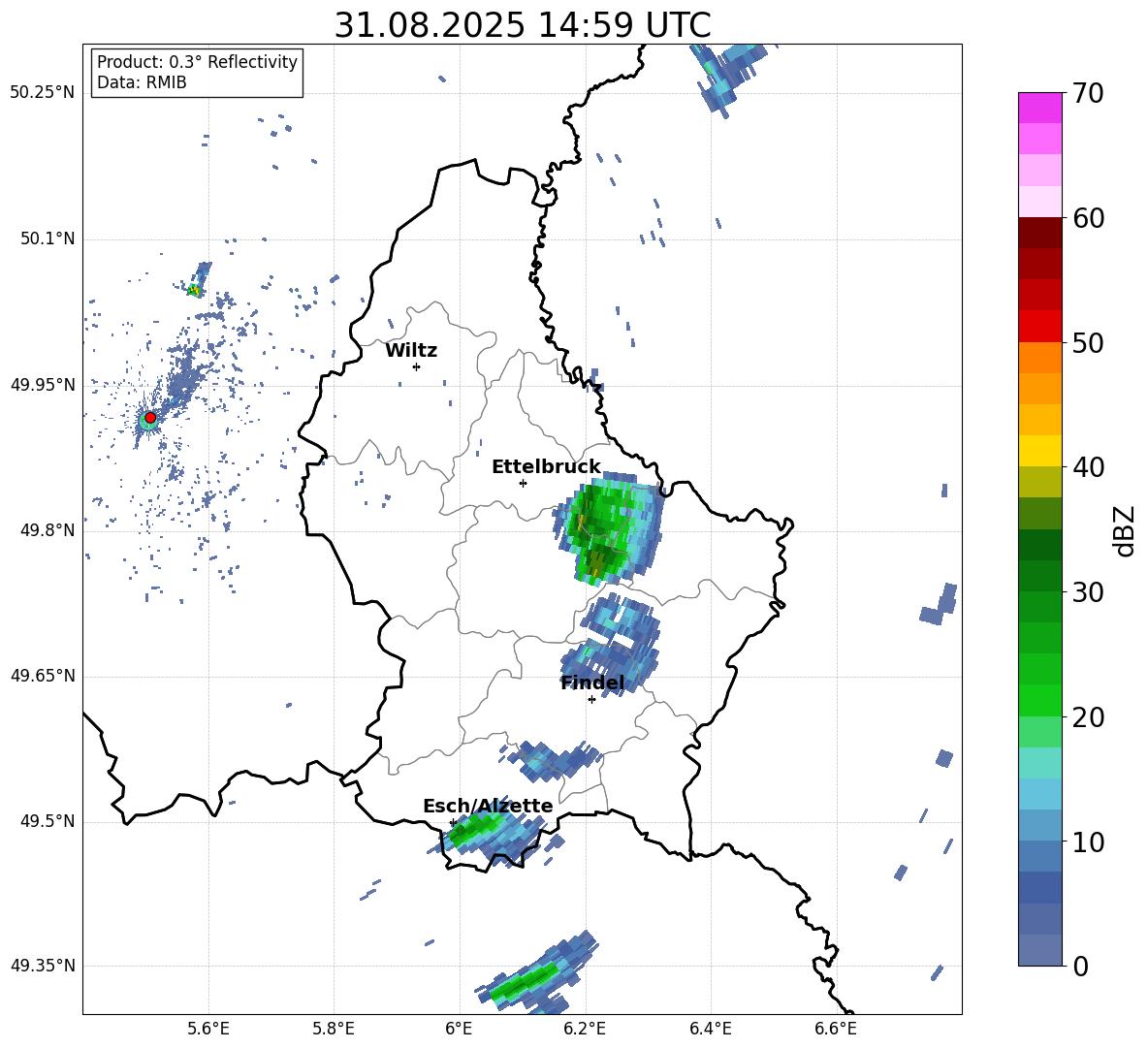The width and height of the screenshot is (1148, 1048).
Task: Click the 49.8°N latitude label
Action: [48, 530]
